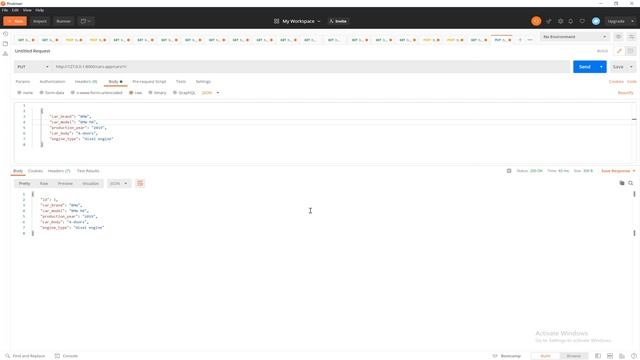Open the user avatar icon

pyautogui.click(x=596, y=21)
